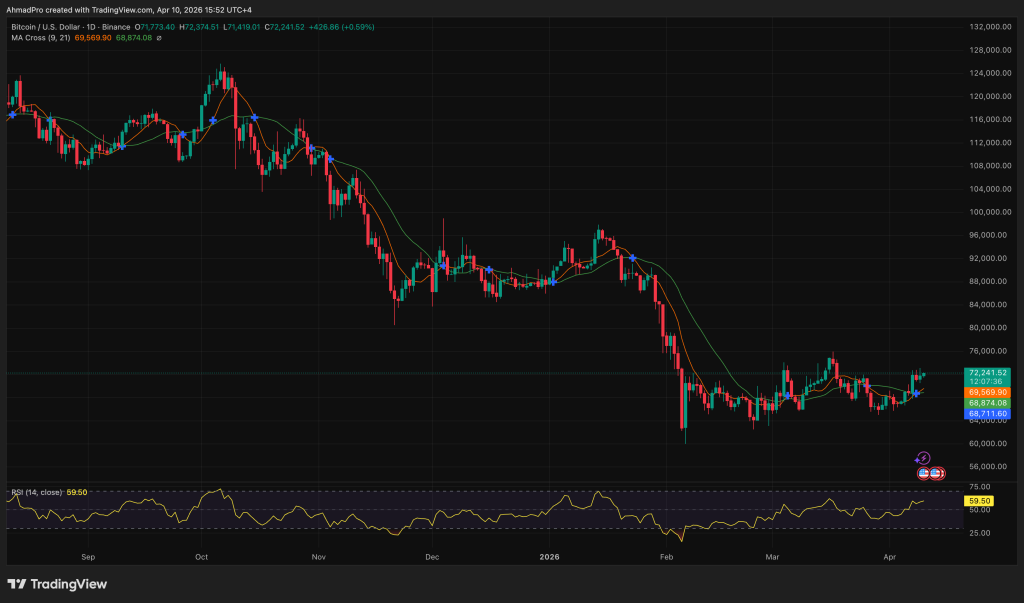Click the orange 69,569.90 value in the MA legend
This screenshot has width=1024, height=603.
[93, 38]
